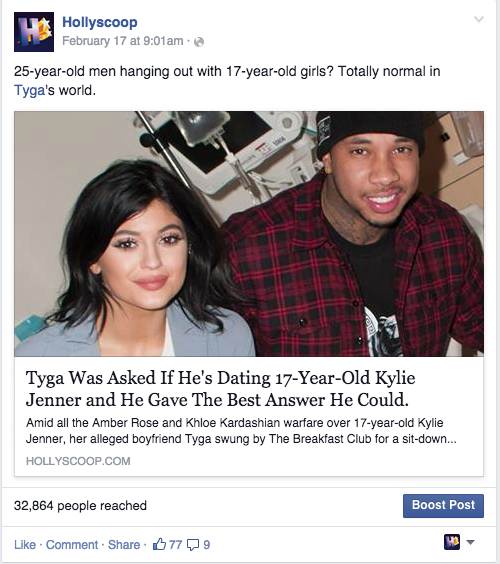Select the Share action link
The height and width of the screenshot is (564, 500).
click(124, 545)
